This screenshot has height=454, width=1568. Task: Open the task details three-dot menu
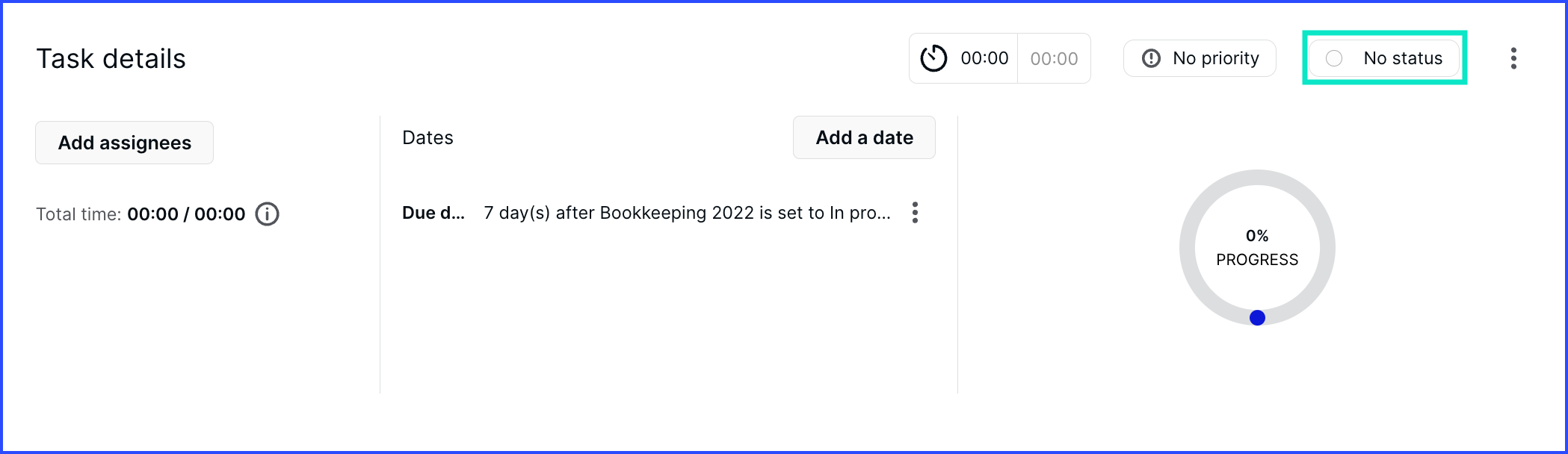[x=1513, y=58]
